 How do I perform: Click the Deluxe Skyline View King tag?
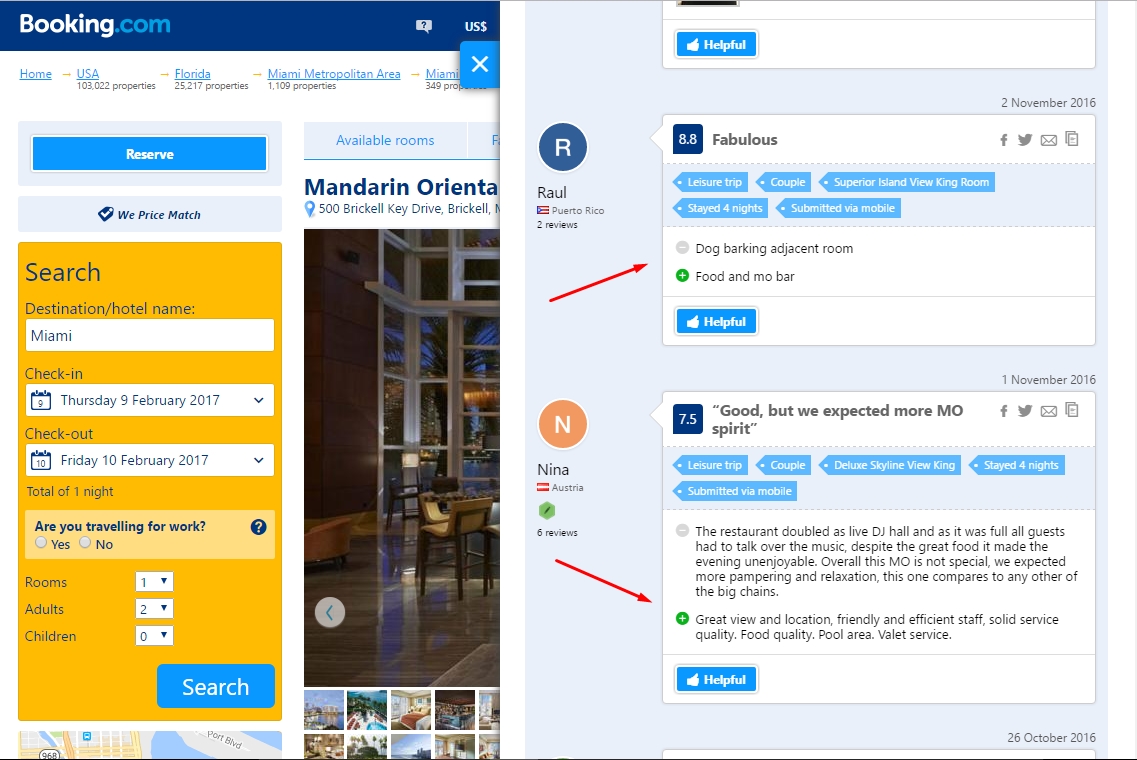890,465
